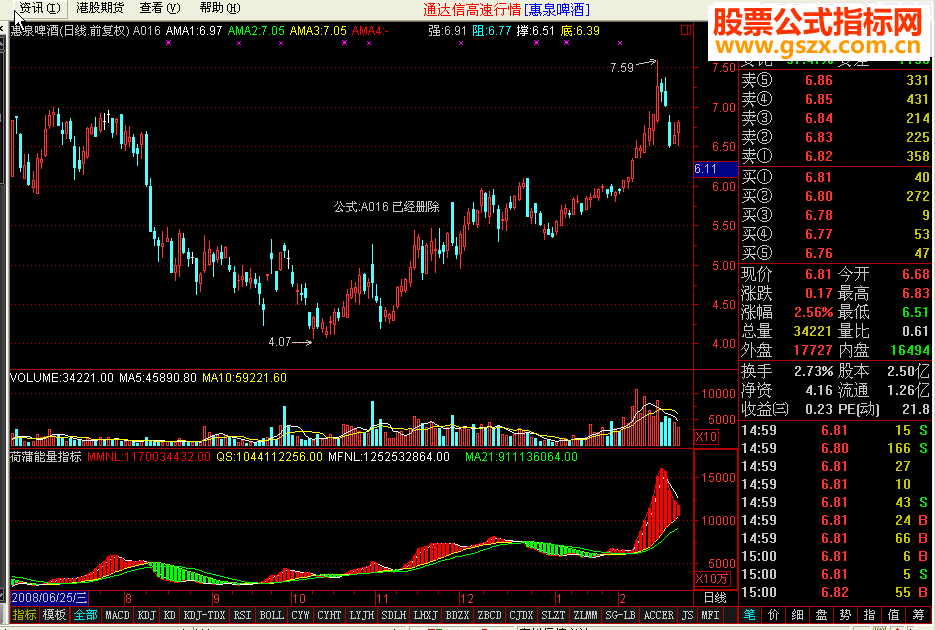935x630 pixels.
Task: Switch to the CJDX indicator tab
Action: 521,615
